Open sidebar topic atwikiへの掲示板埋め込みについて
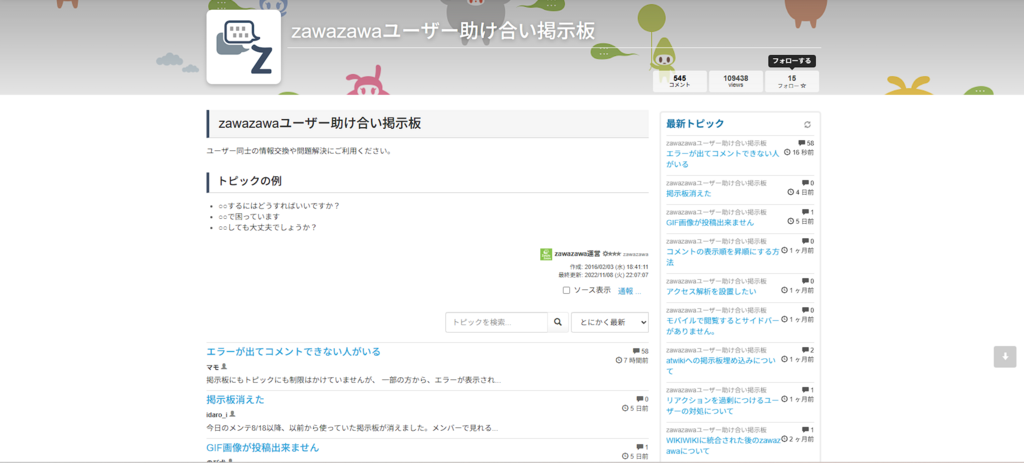Screen dimensions: 1024x463 (720, 366)
